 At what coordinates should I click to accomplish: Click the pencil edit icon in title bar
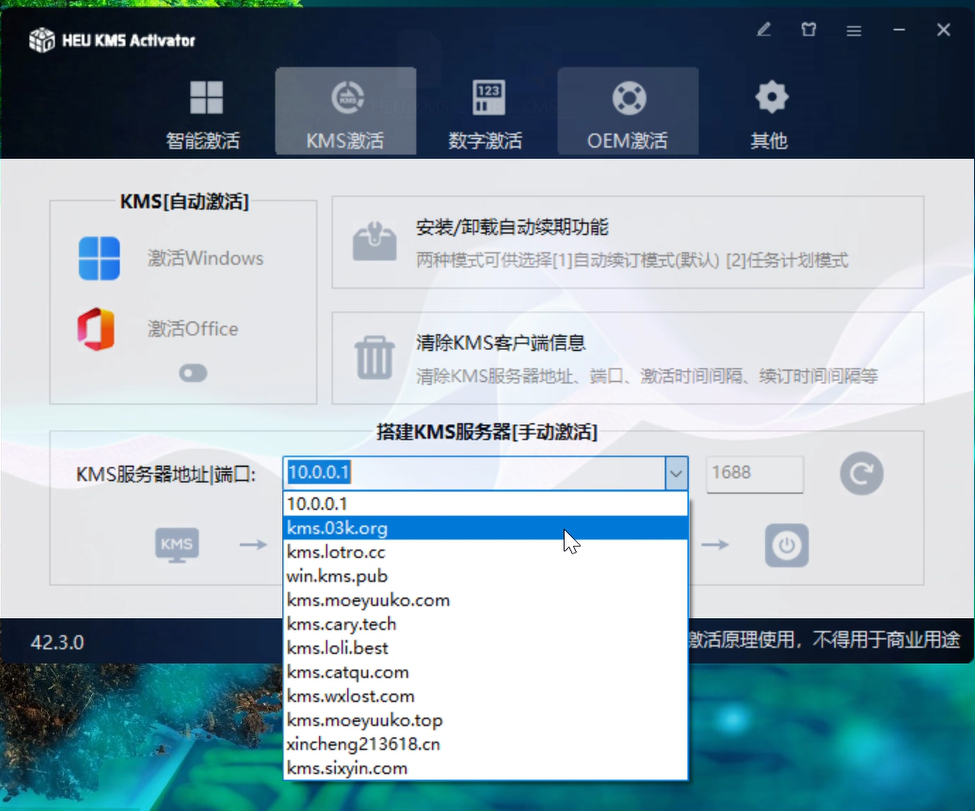[764, 30]
